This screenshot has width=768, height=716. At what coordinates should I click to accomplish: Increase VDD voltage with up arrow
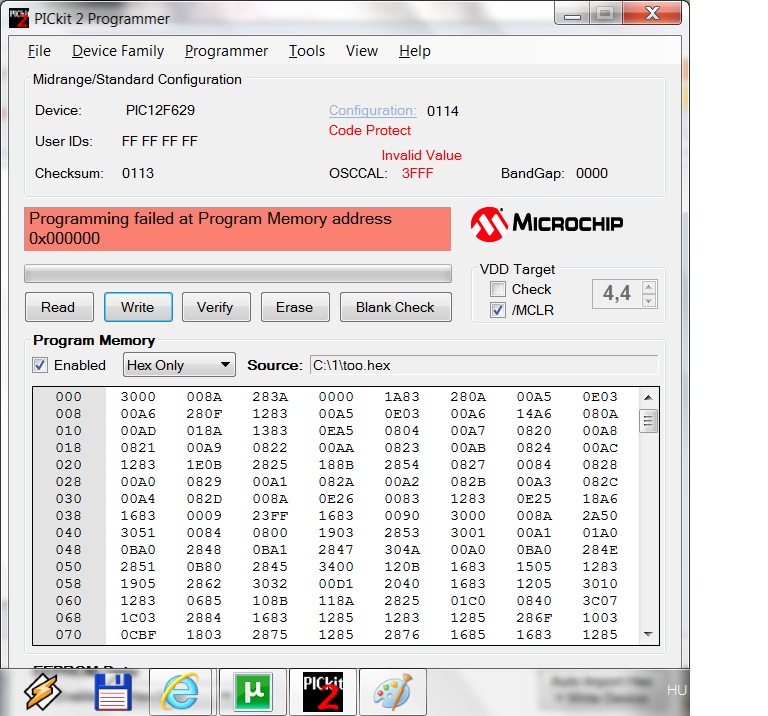click(648, 287)
